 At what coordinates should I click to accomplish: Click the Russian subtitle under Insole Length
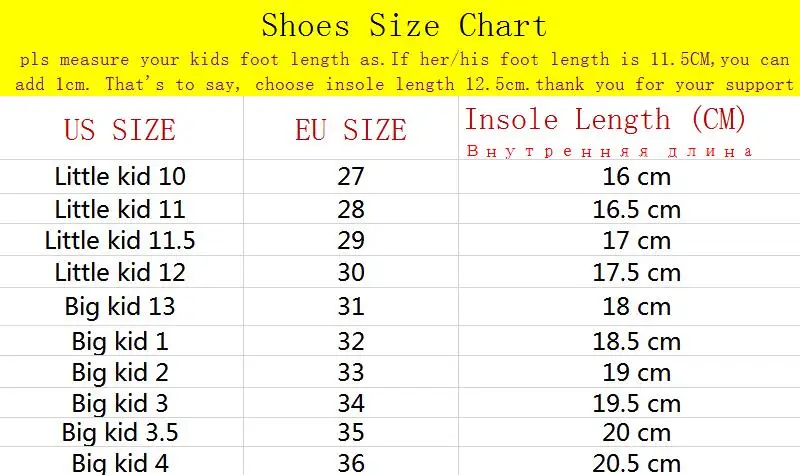(609, 152)
